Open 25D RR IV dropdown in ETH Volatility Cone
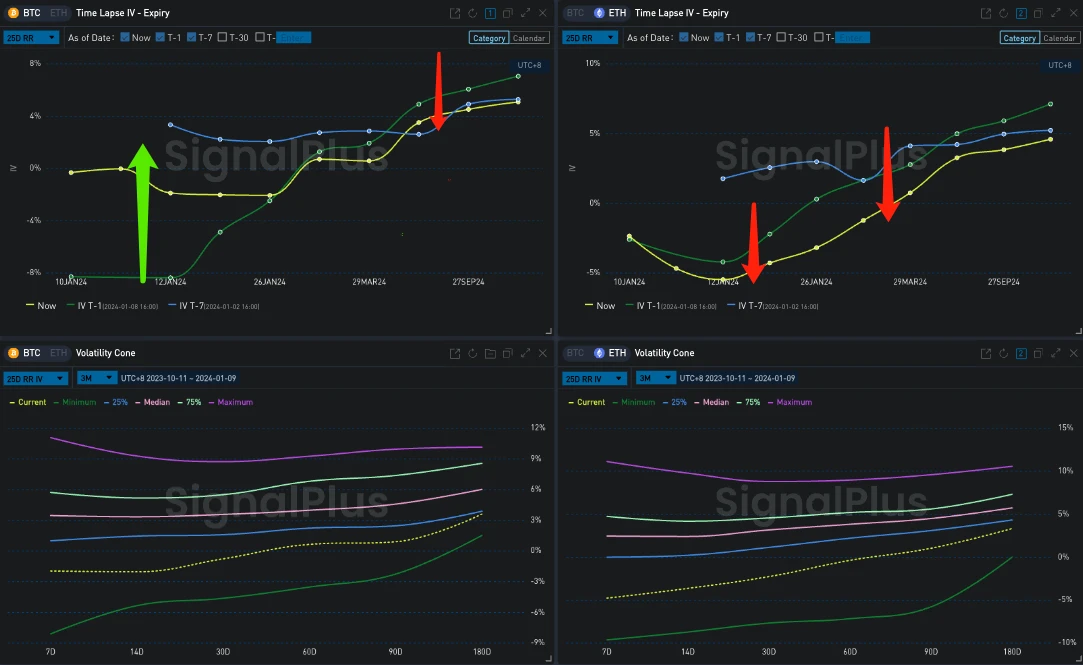The image size is (1083, 665). coord(597,378)
